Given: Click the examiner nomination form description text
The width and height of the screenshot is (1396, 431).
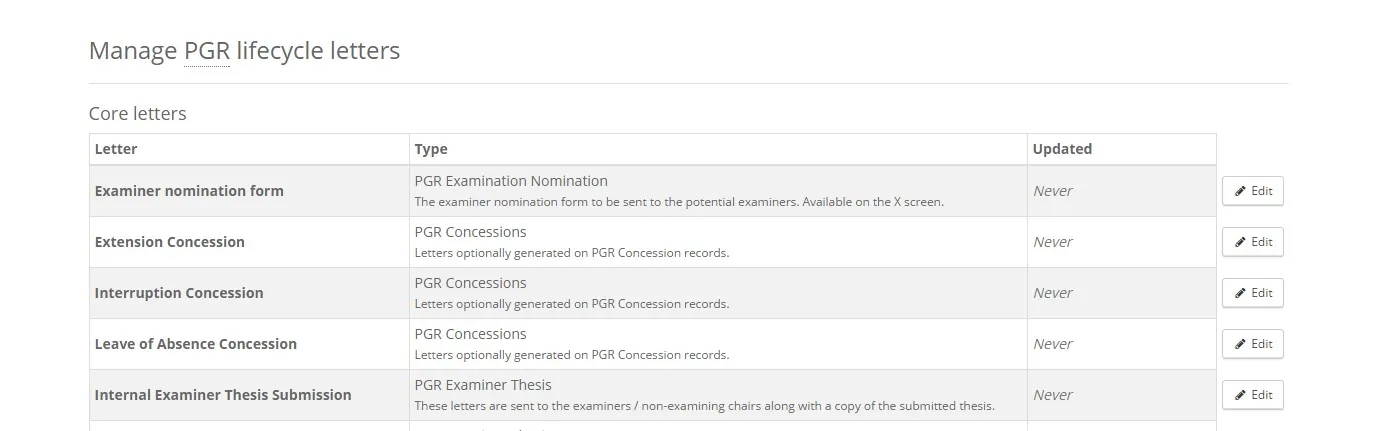Looking at the screenshot, I should [679, 202].
